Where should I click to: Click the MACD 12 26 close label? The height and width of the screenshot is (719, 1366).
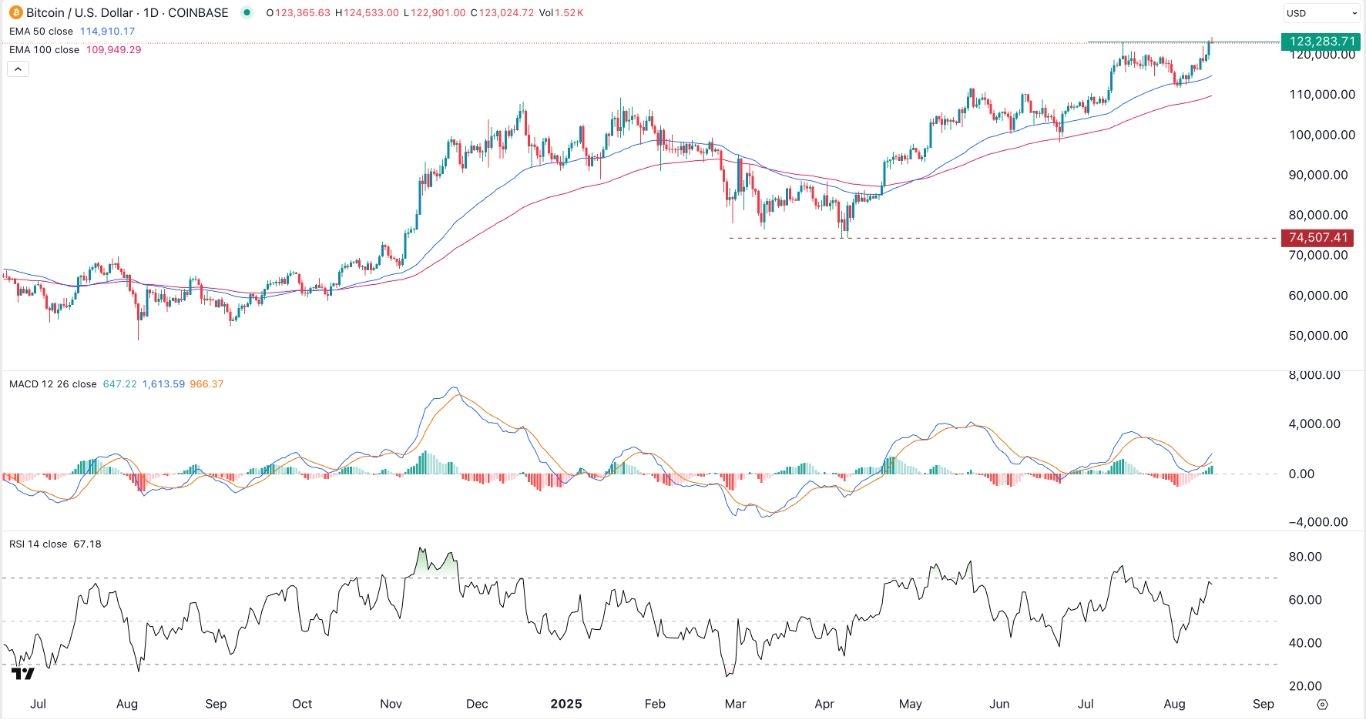[52, 383]
